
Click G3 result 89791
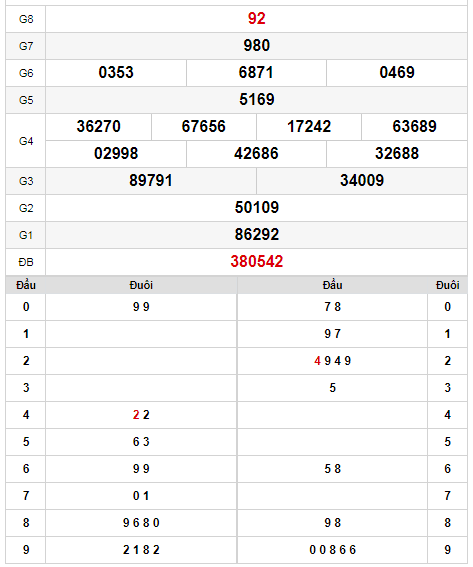(151, 180)
